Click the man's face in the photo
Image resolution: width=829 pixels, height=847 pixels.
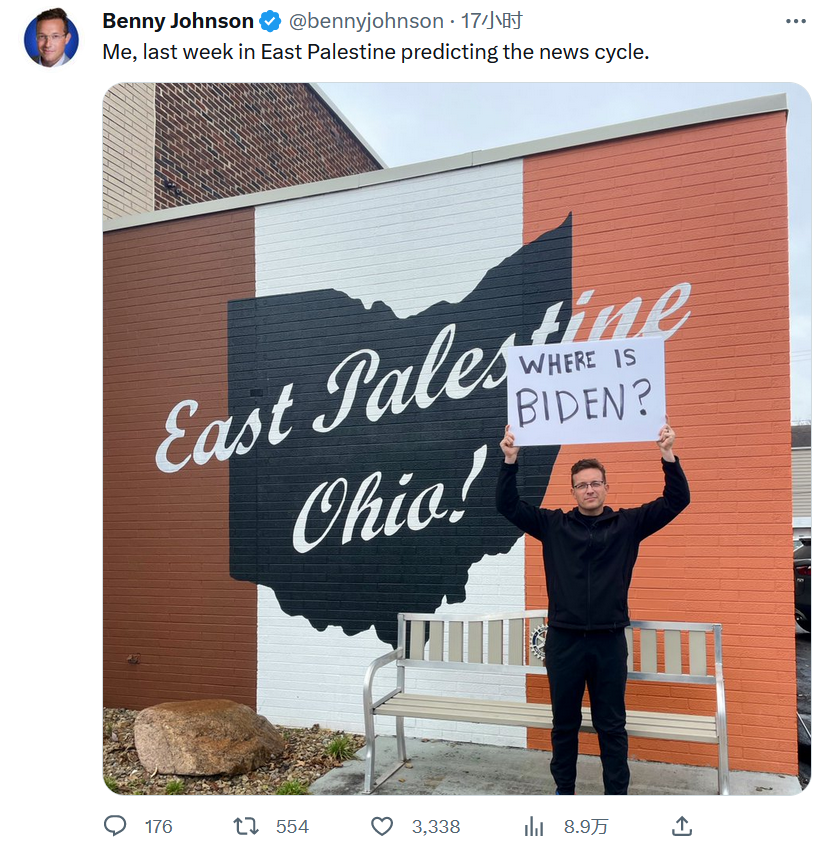click(x=589, y=484)
